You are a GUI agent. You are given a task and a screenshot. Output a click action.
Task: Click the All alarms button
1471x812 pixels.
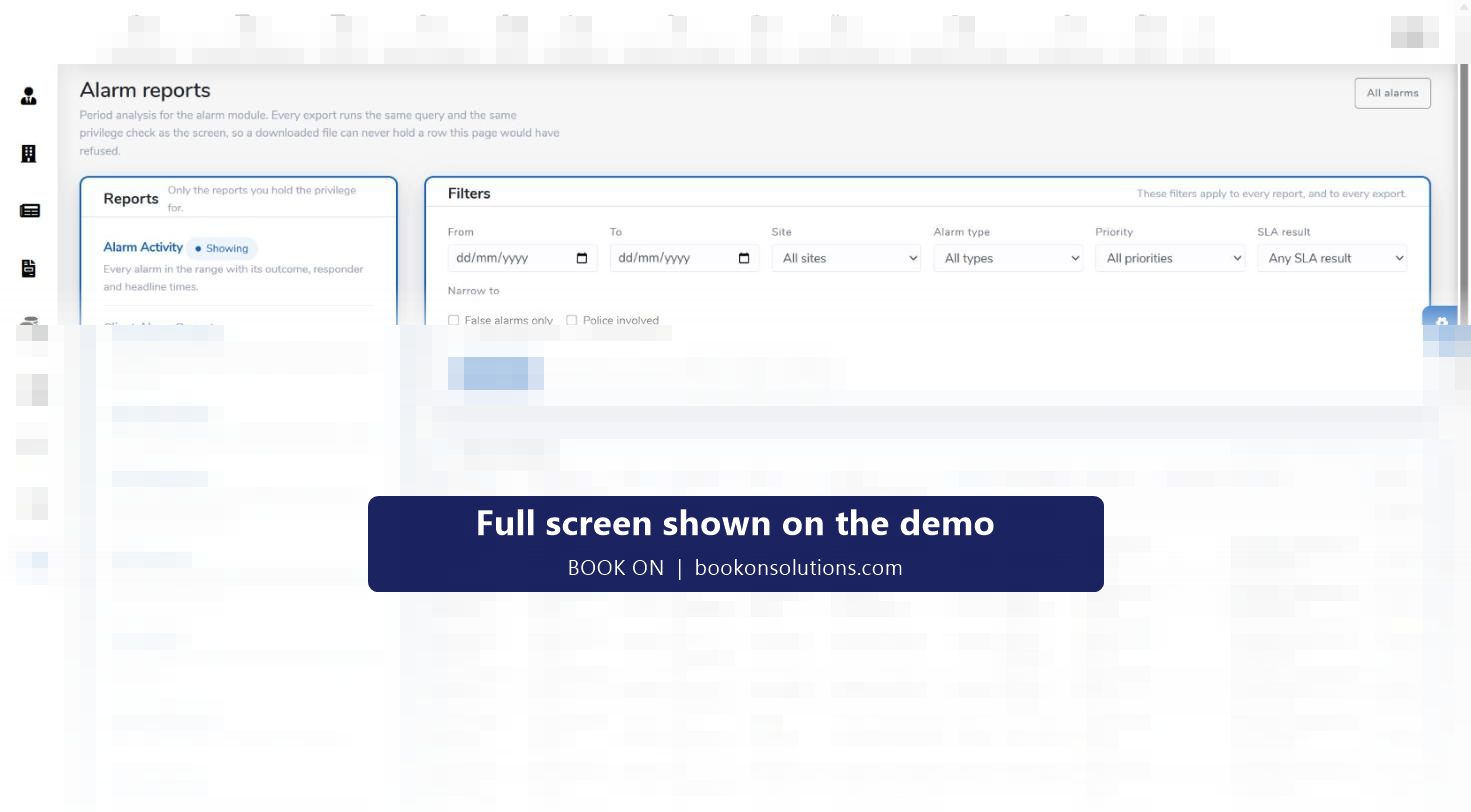pyautogui.click(x=1392, y=93)
